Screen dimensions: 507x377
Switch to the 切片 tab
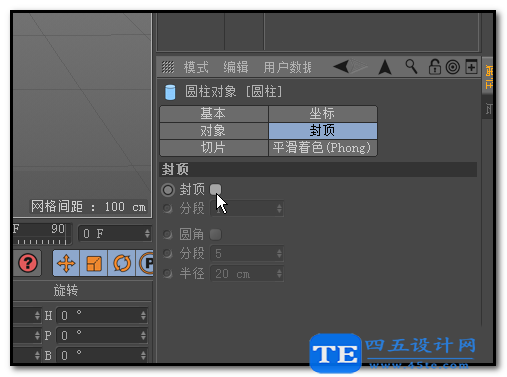pyautogui.click(x=214, y=148)
